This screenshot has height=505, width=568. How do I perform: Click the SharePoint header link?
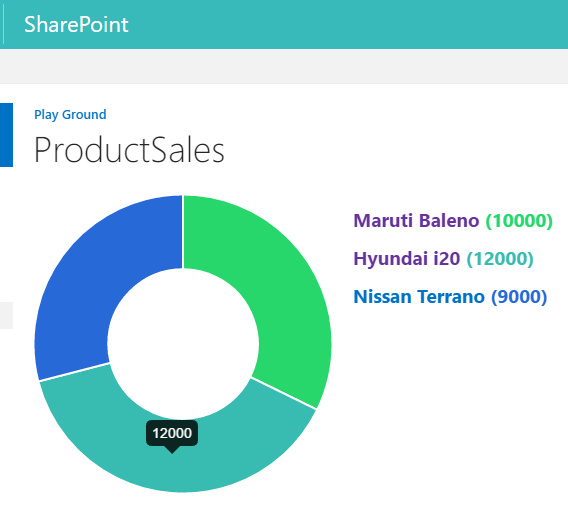(x=76, y=25)
